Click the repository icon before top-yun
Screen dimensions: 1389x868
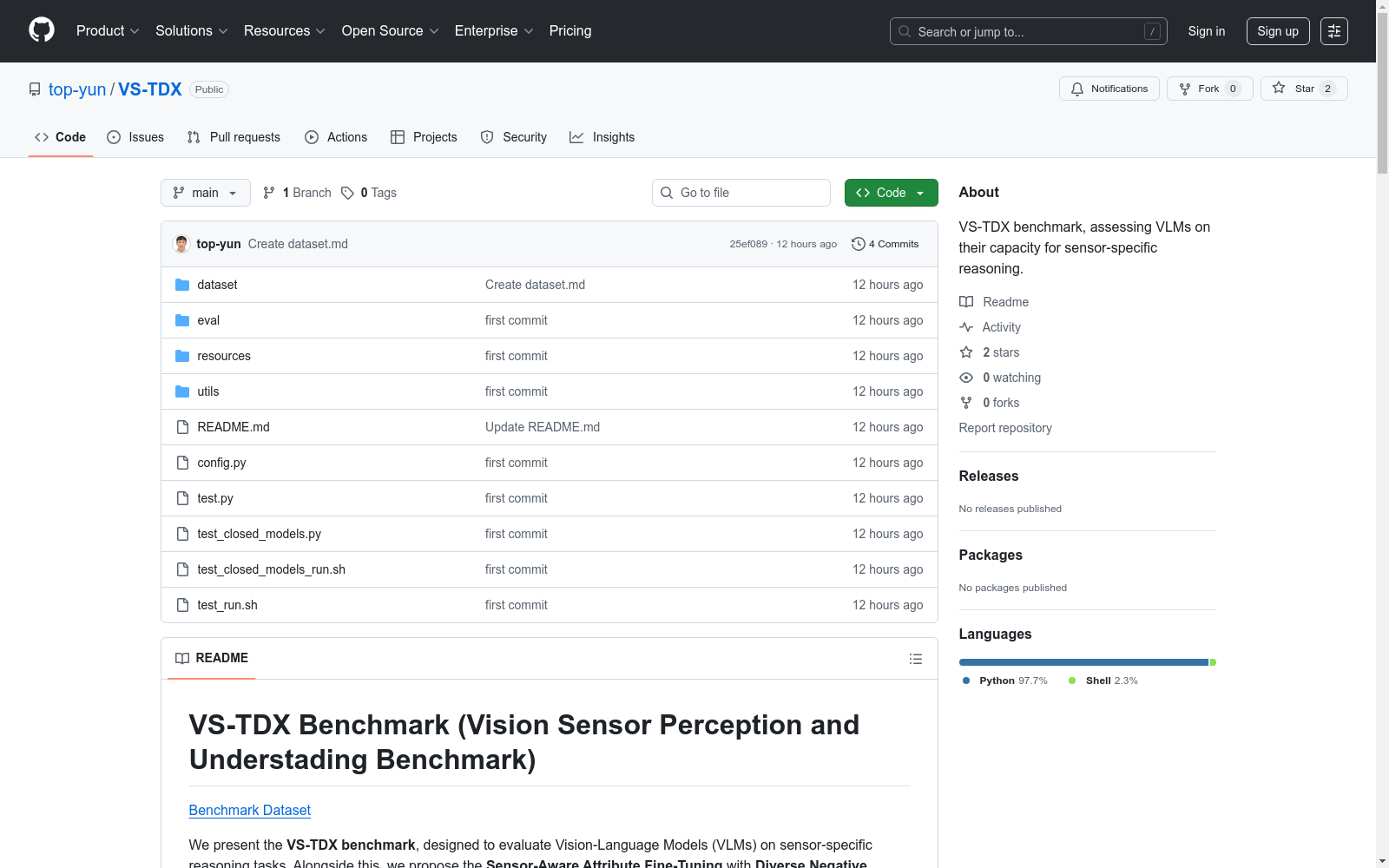(x=35, y=89)
